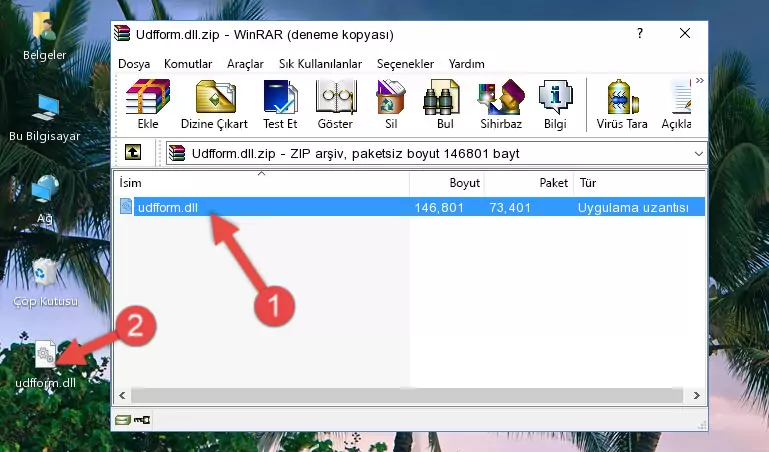Click the key password icon in status bar
This screenshot has height=452, width=769.
click(x=142, y=420)
